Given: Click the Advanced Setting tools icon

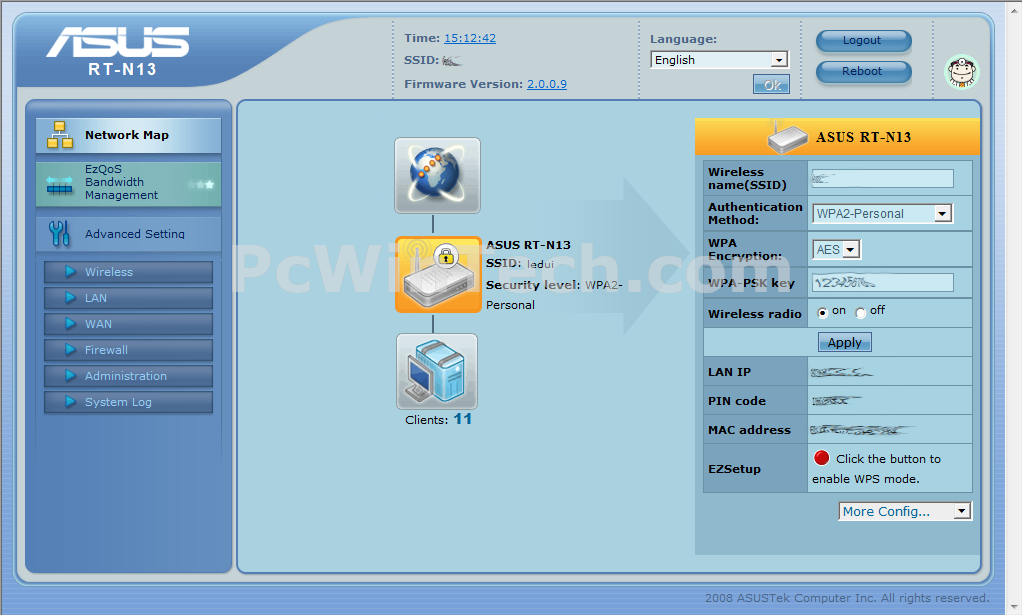Looking at the screenshot, I should coord(59,234).
